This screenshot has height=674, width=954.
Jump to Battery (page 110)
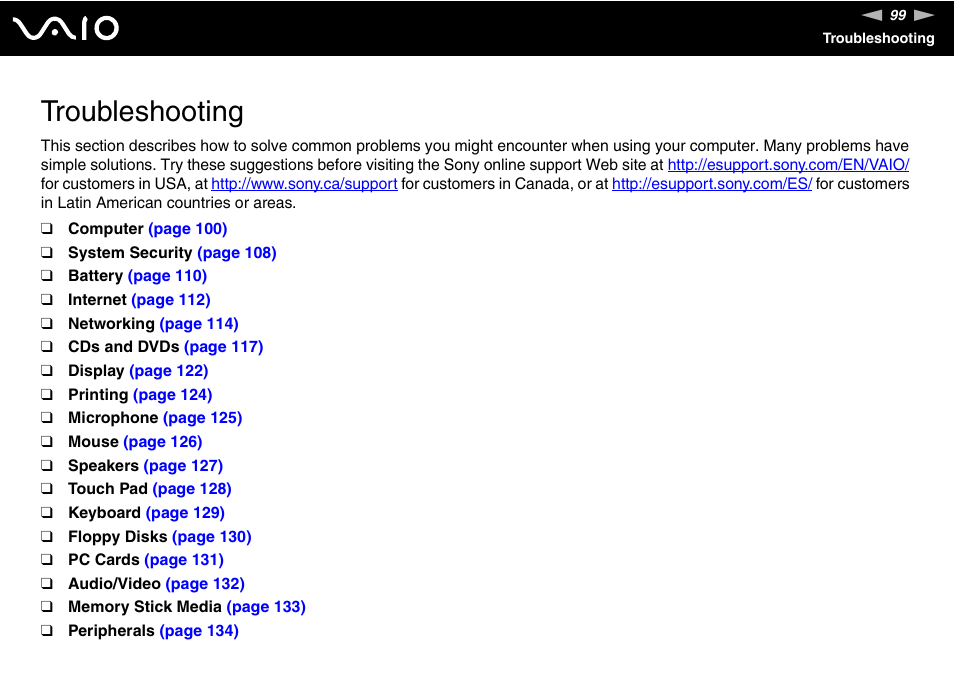[x=167, y=276]
